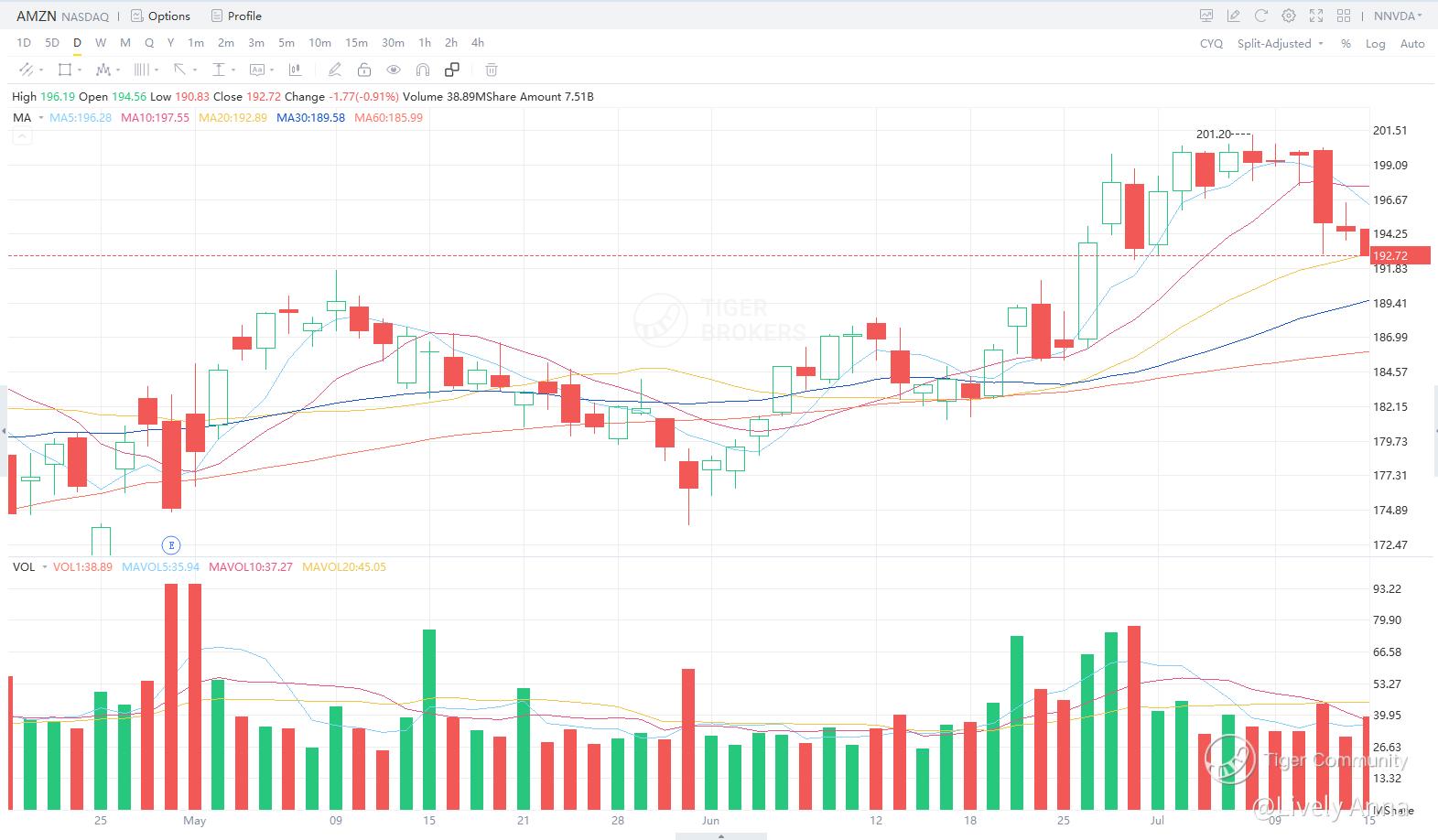Image resolution: width=1438 pixels, height=840 pixels.
Task: Expand the bottom panel arrow handle
Action: pos(720,836)
